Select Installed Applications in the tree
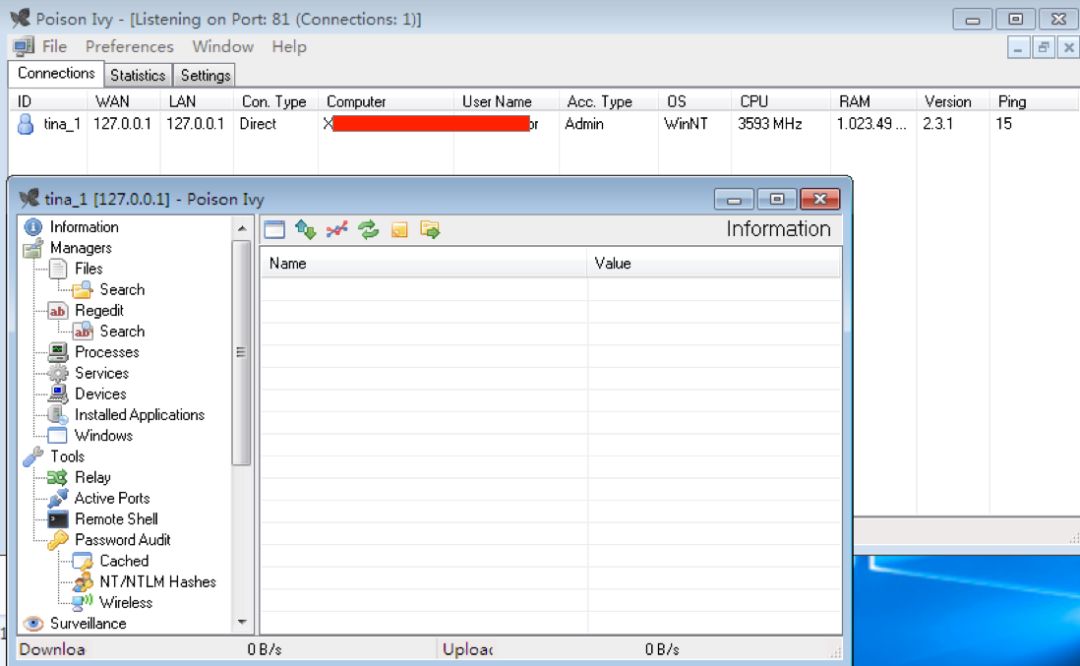Image resolution: width=1080 pixels, height=666 pixels. pos(140,415)
